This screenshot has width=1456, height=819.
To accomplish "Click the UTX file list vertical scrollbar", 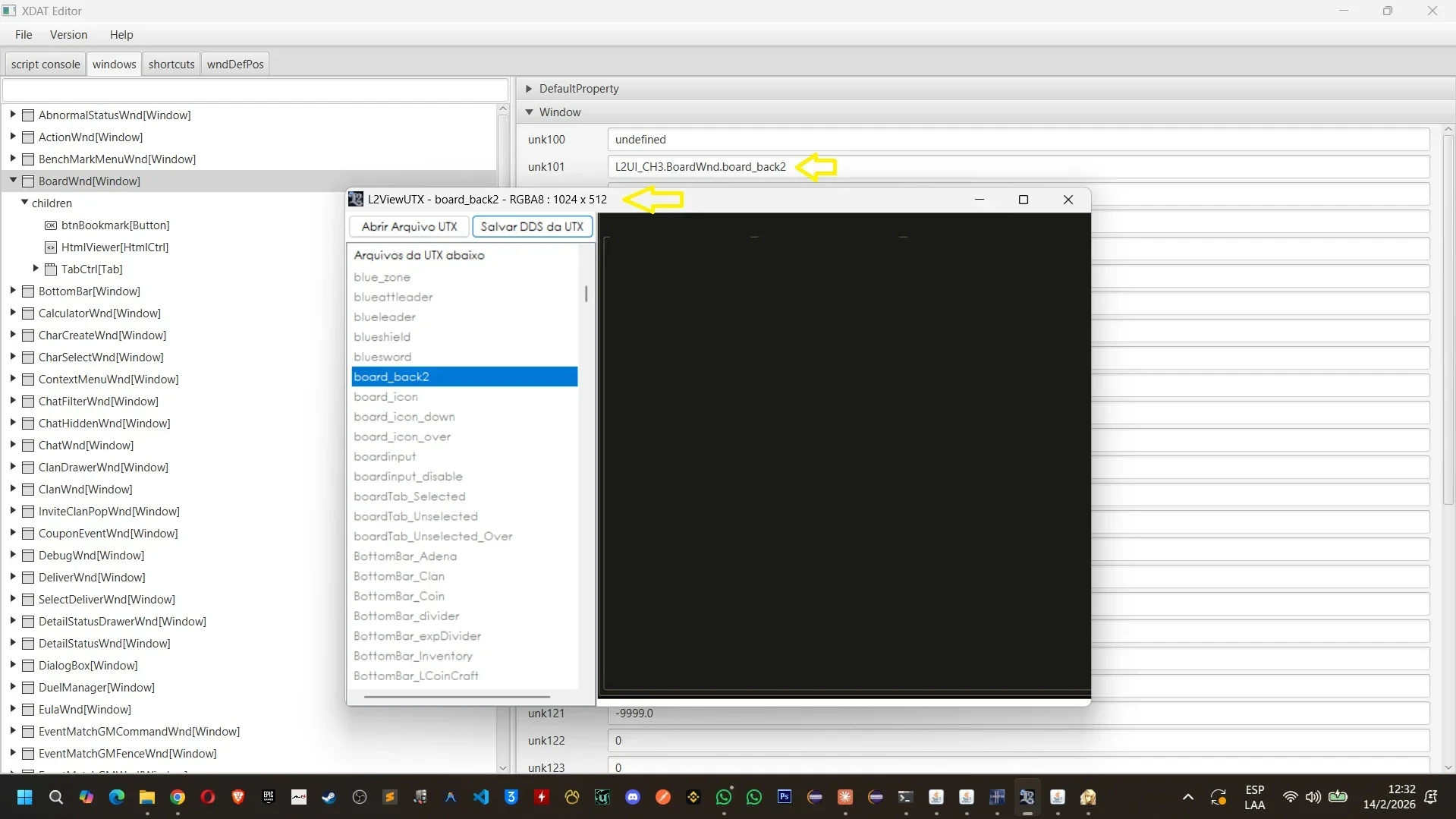I will pos(586,294).
